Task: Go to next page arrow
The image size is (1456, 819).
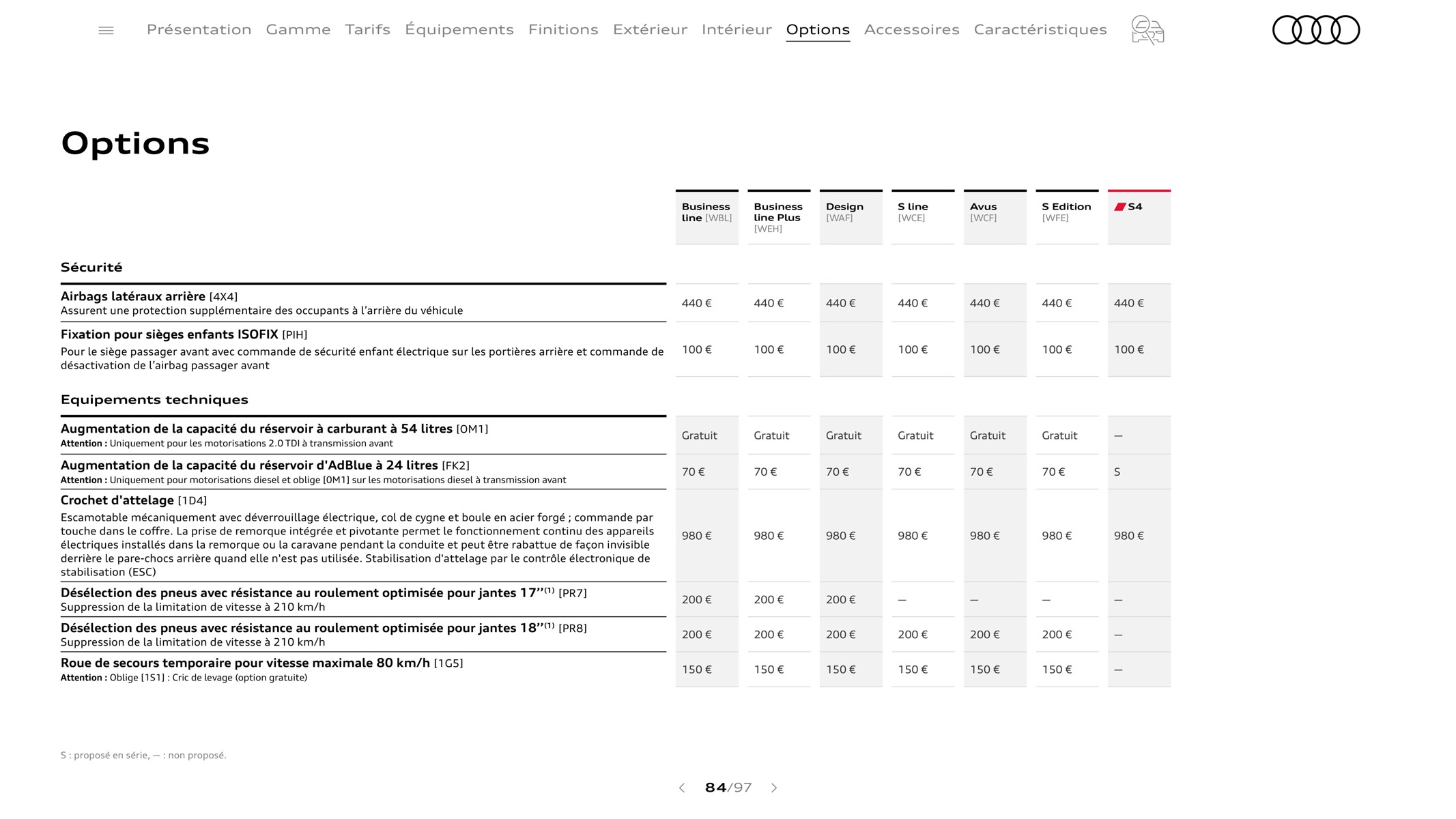Action: pos(774,788)
